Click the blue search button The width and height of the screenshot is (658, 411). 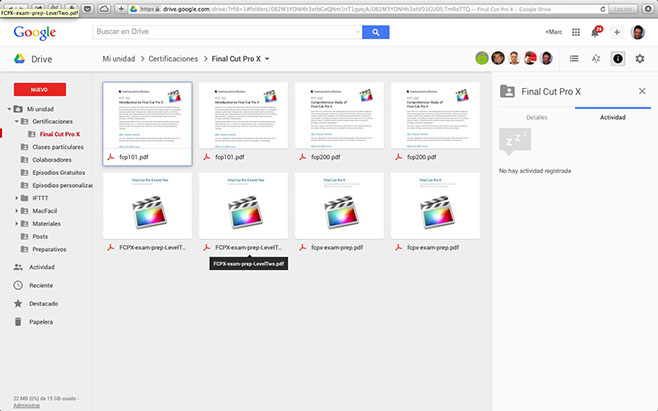[x=375, y=32]
